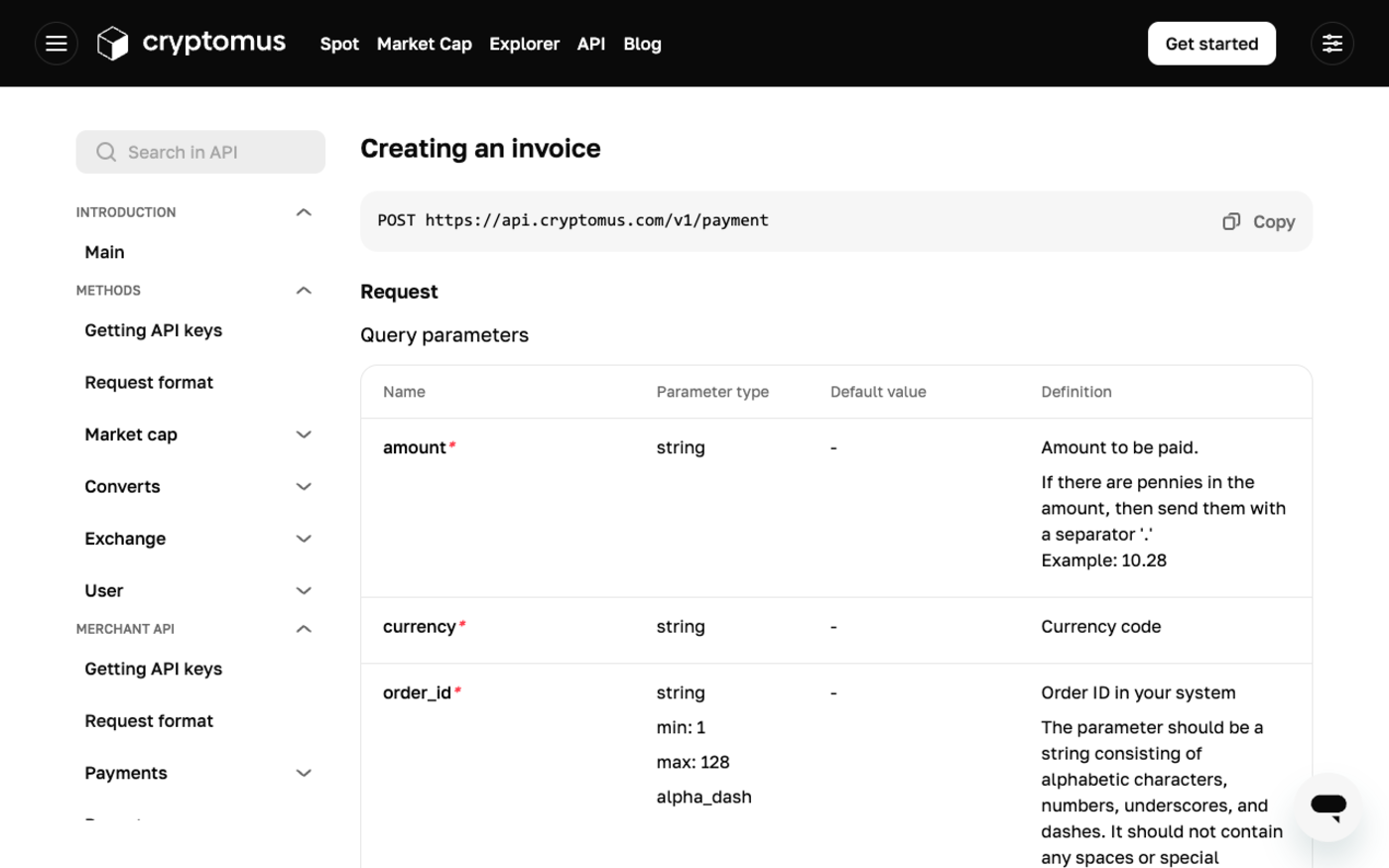Click the POST endpoint URL text
Image resolution: width=1389 pixels, height=868 pixels.
coord(572,220)
